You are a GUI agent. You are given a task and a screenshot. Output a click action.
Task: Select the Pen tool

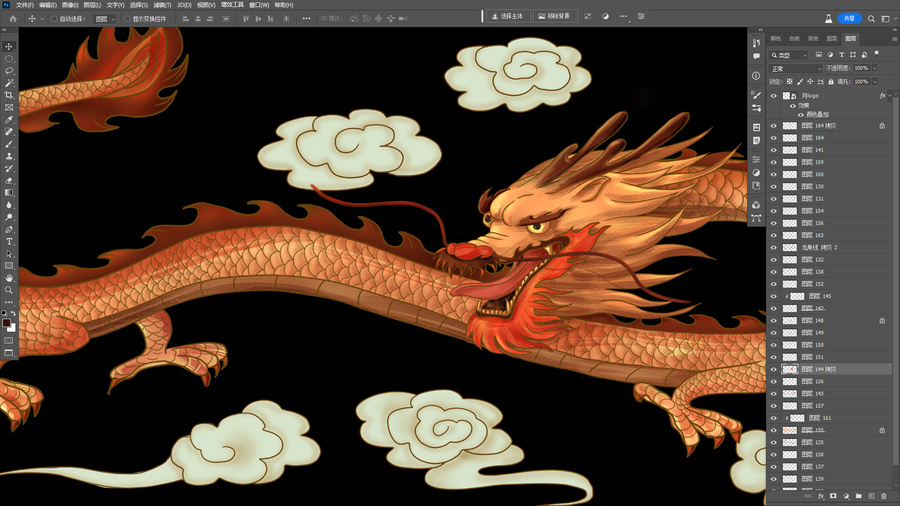pos(9,229)
